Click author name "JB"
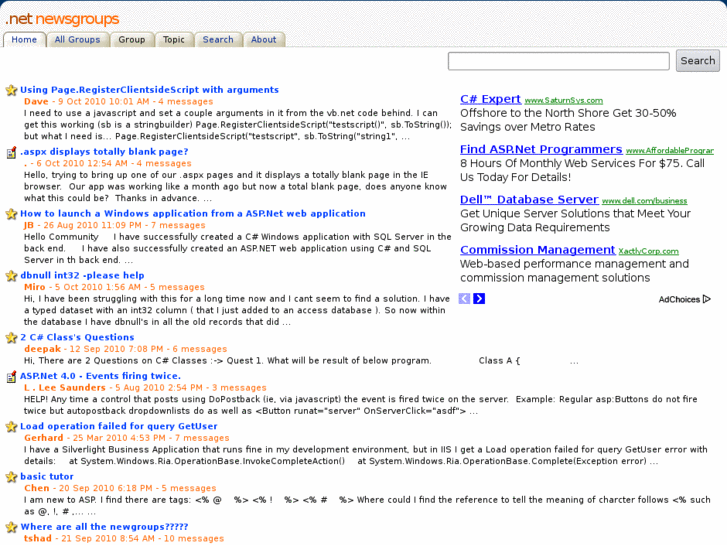727x545 pixels. [x=29, y=225]
